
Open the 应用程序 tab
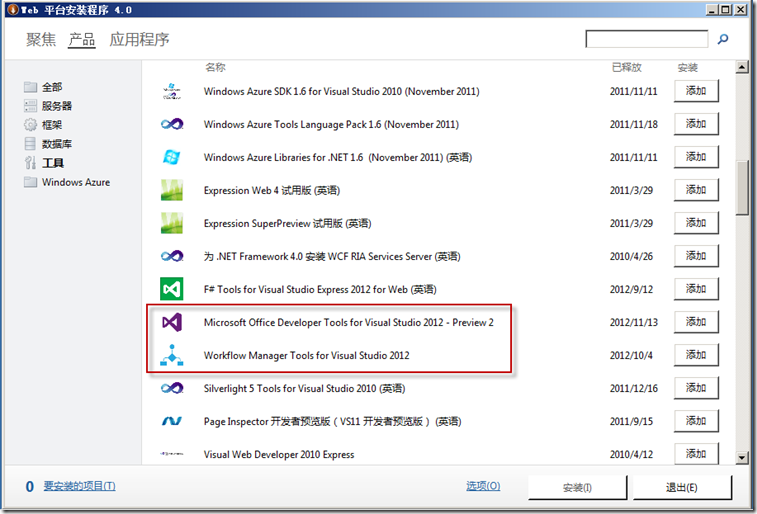139,40
